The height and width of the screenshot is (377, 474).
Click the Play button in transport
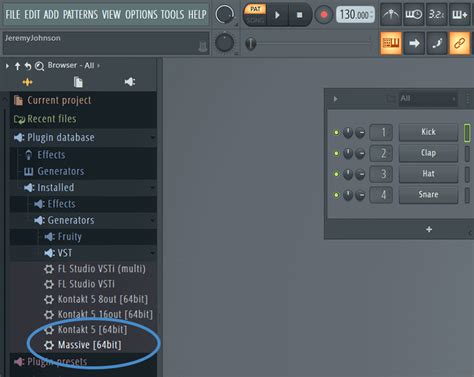[277, 15]
